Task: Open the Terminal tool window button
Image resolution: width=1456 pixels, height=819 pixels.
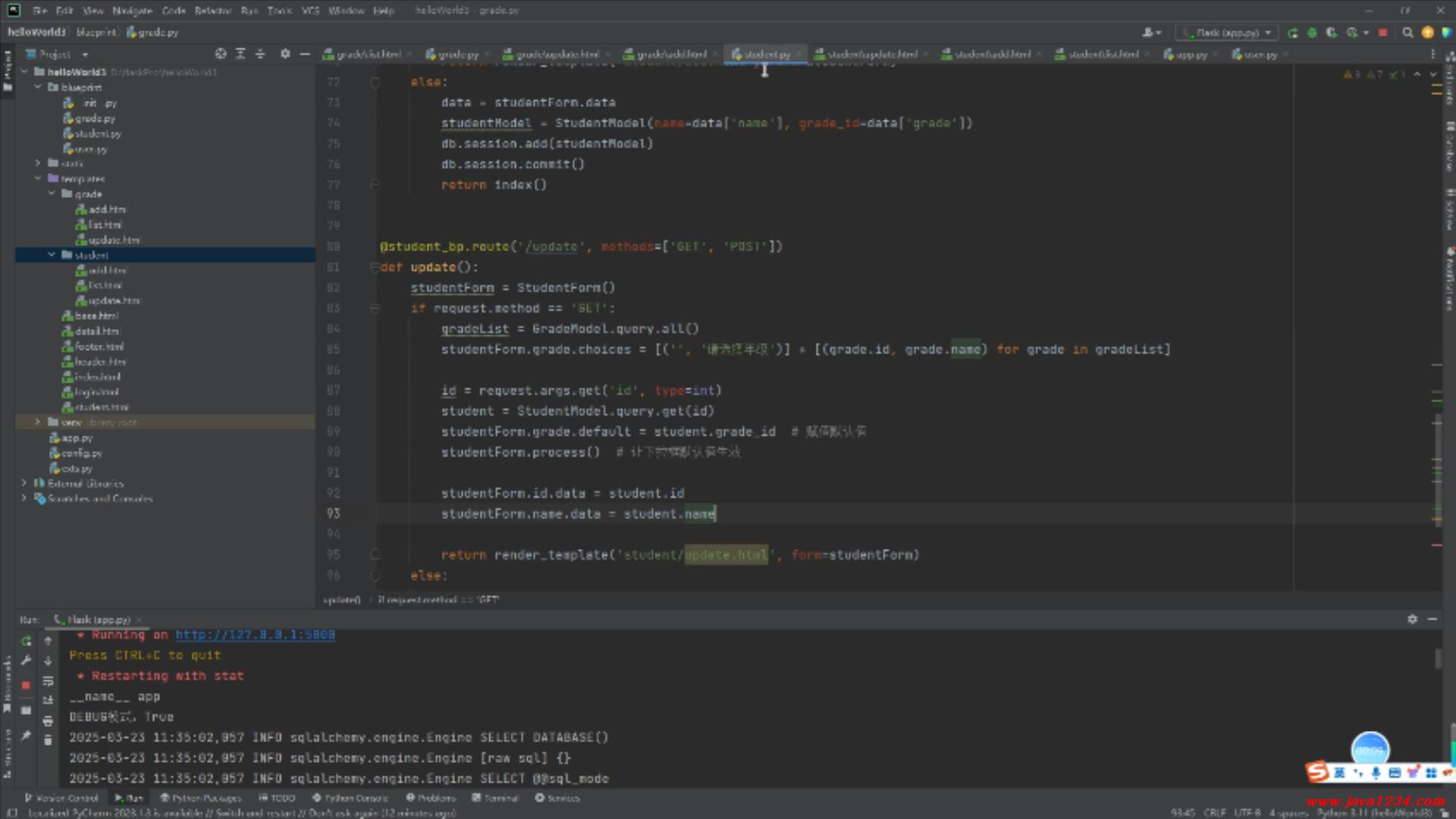Action: pos(495,798)
